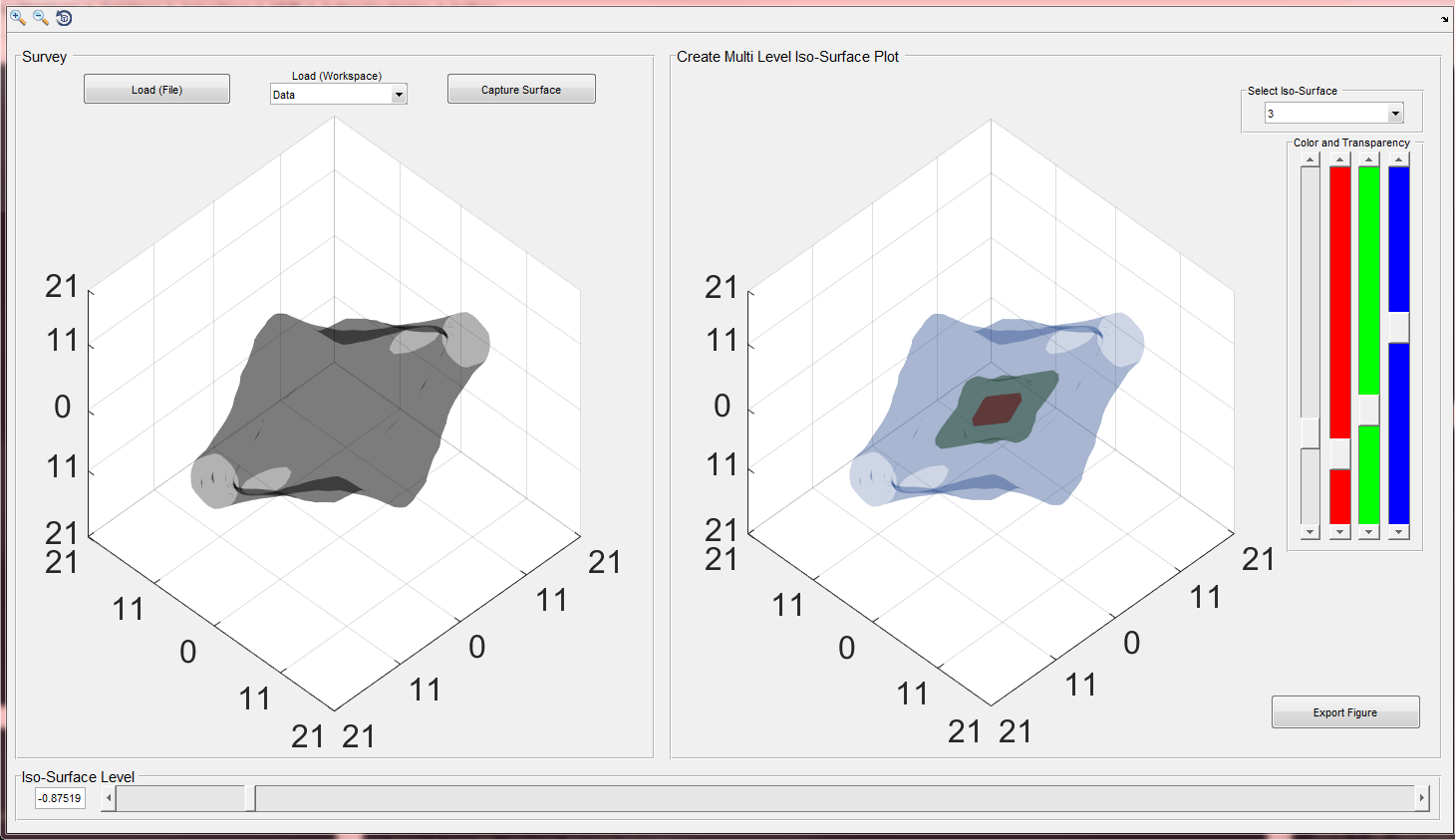Click left arrow of Iso-Surface Level slider
Image resolution: width=1455 pixels, height=840 pixels.
click(109, 798)
